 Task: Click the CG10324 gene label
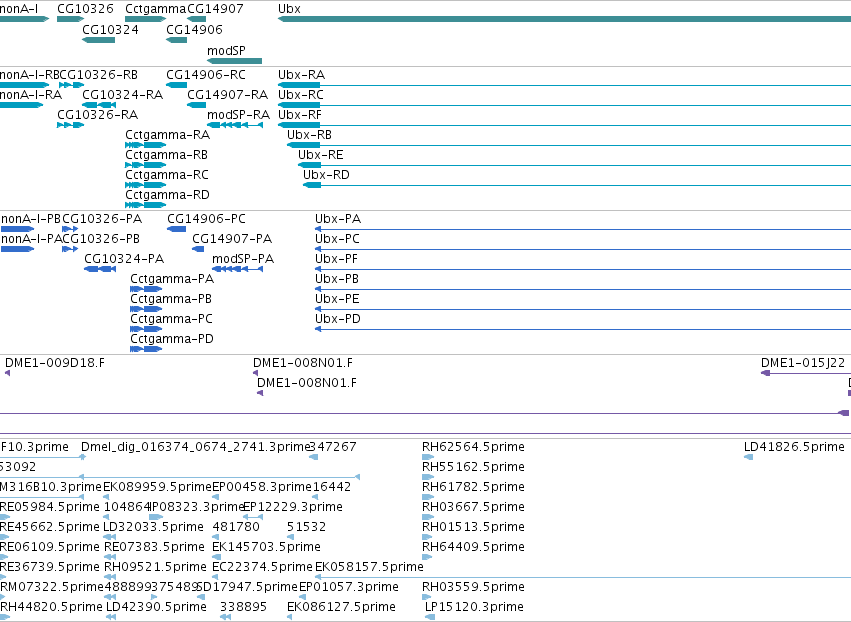click(110, 29)
